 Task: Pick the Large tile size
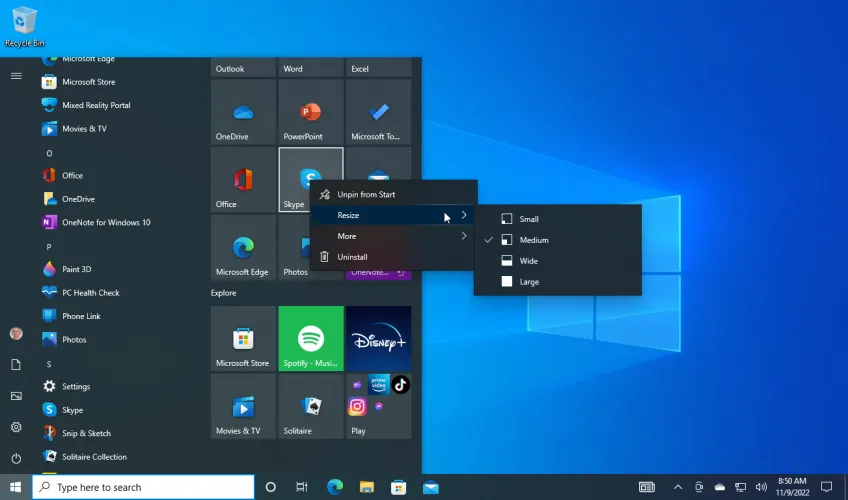(529, 282)
